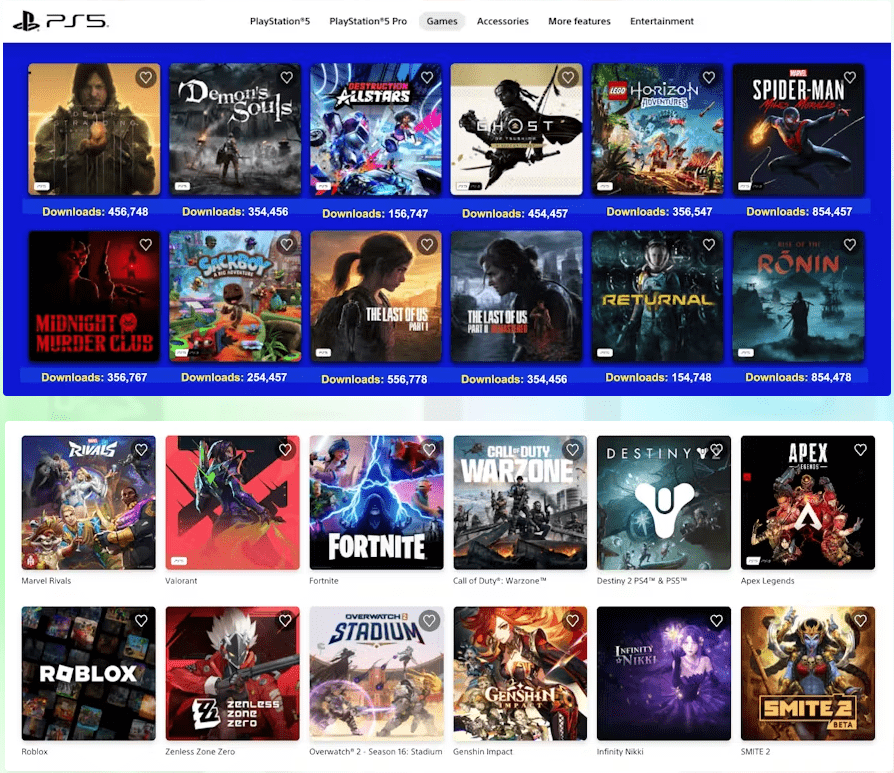Open Spider-Man Miles Morales cover

pos(798,129)
